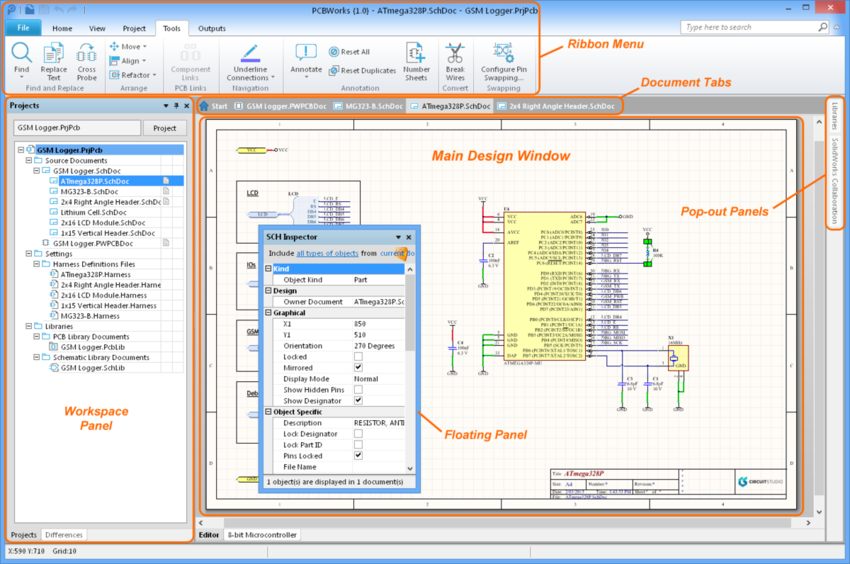The height and width of the screenshot is (564, 850).
Task: Switch to the Outputs ribbon tab
Action: (211, 28)
